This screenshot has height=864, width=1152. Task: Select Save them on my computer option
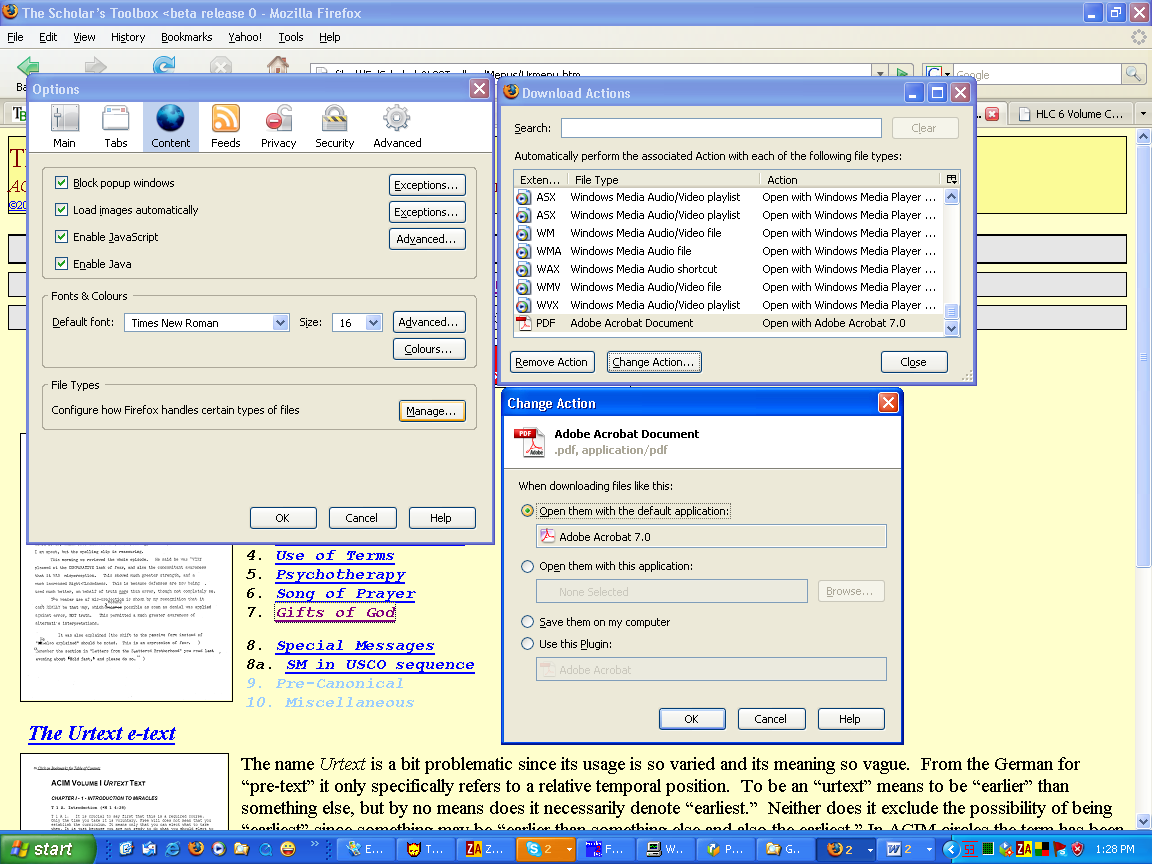click(528, 622)
